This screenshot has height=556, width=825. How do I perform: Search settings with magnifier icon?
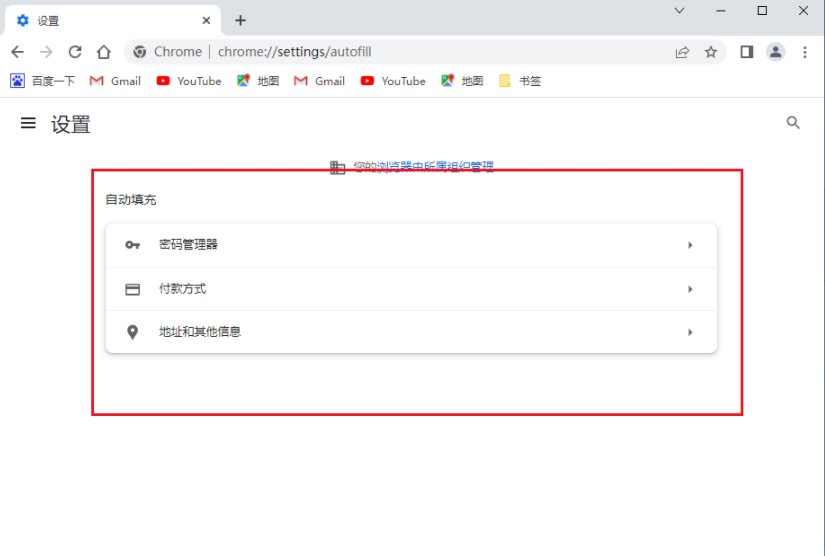[793, 123]
